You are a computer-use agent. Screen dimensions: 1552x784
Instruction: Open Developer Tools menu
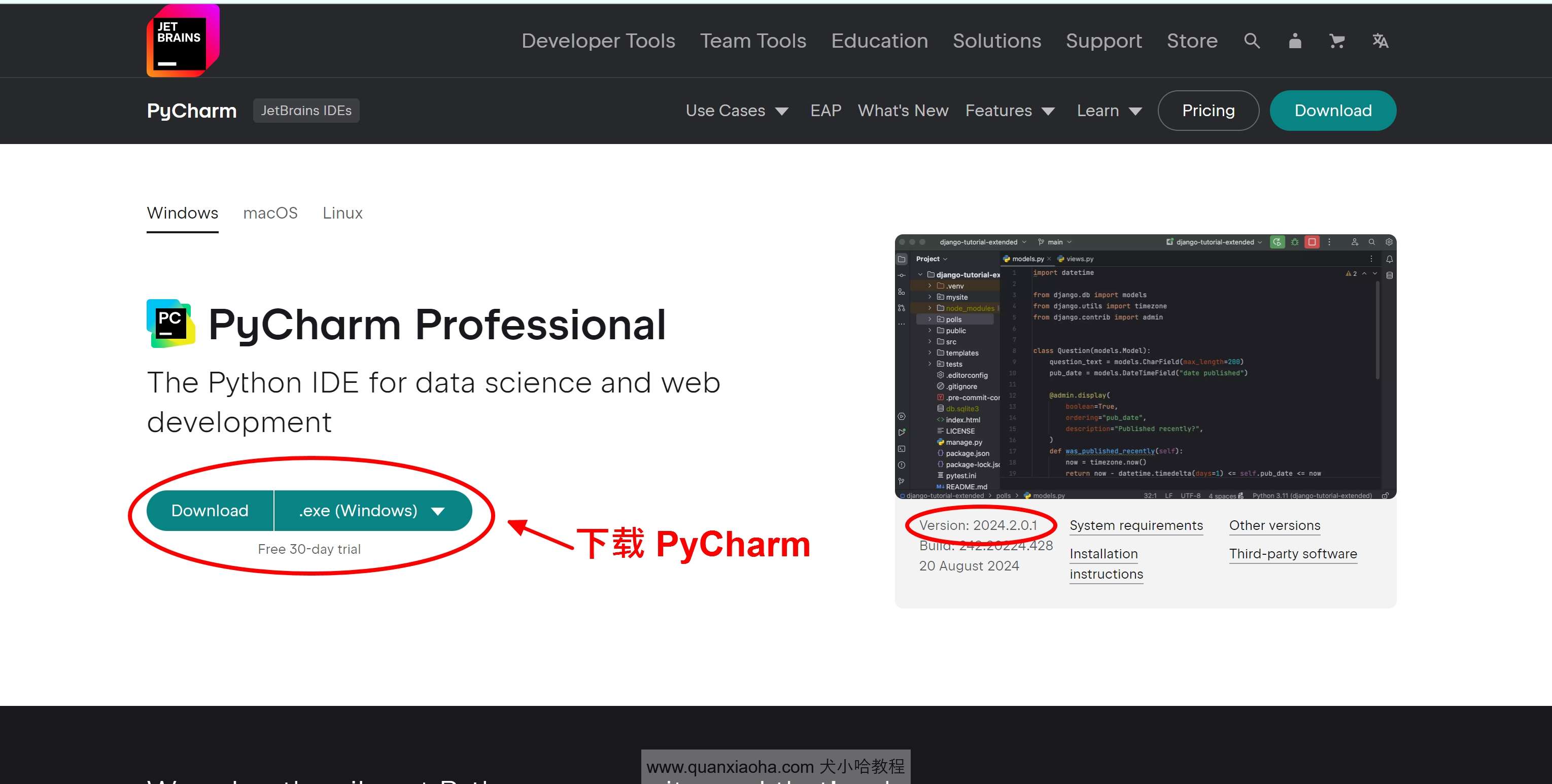coord(598,41)
